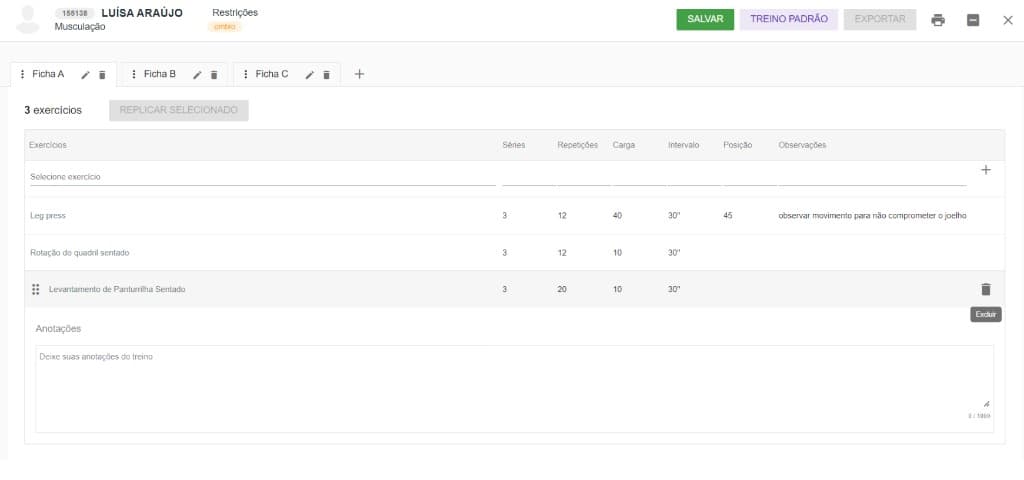Select Rotação do quadril sentado row
Image resolution: width=1024 pixels, height=480 pixels.
point(515,253)
